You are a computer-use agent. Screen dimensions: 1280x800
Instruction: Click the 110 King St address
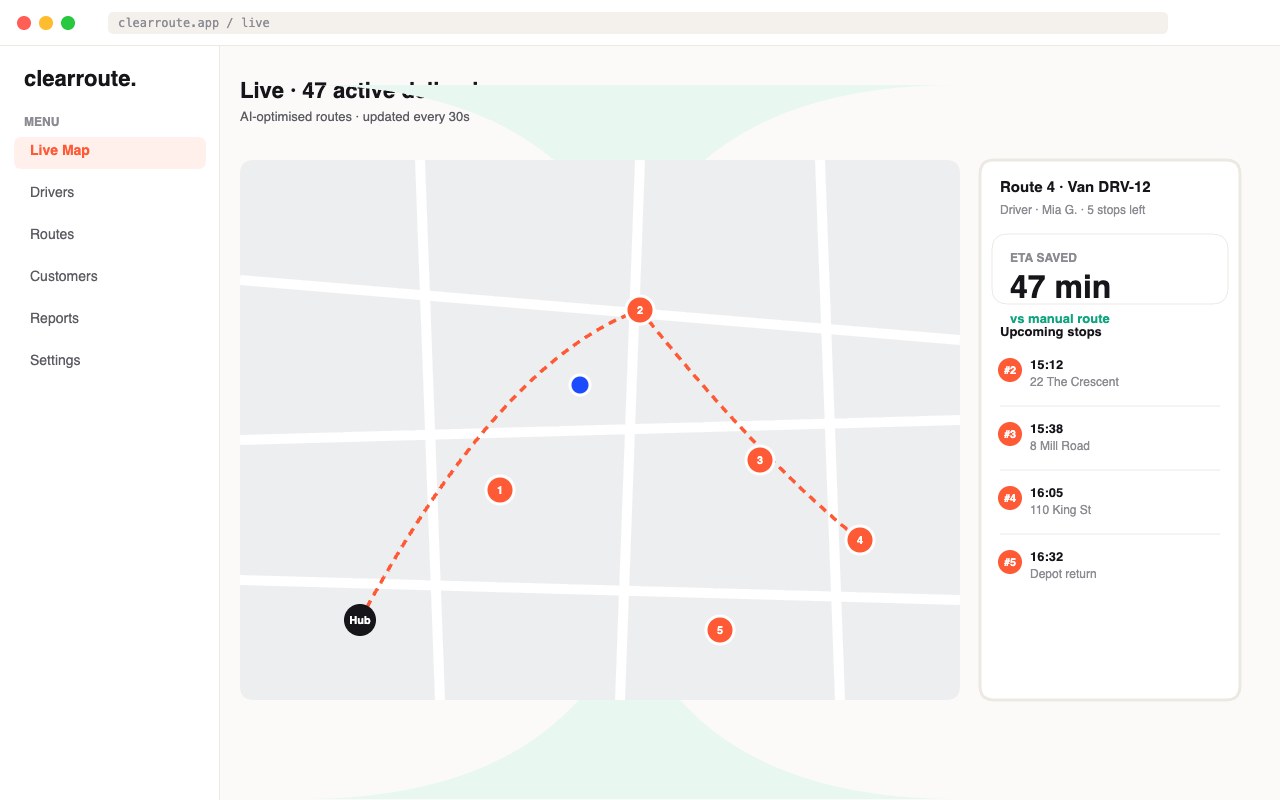1060,510
